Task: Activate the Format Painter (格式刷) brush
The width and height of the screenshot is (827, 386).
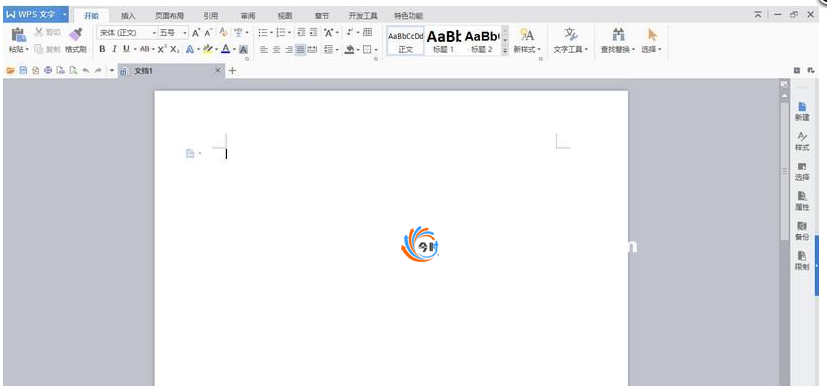Action: pos(75,35)
